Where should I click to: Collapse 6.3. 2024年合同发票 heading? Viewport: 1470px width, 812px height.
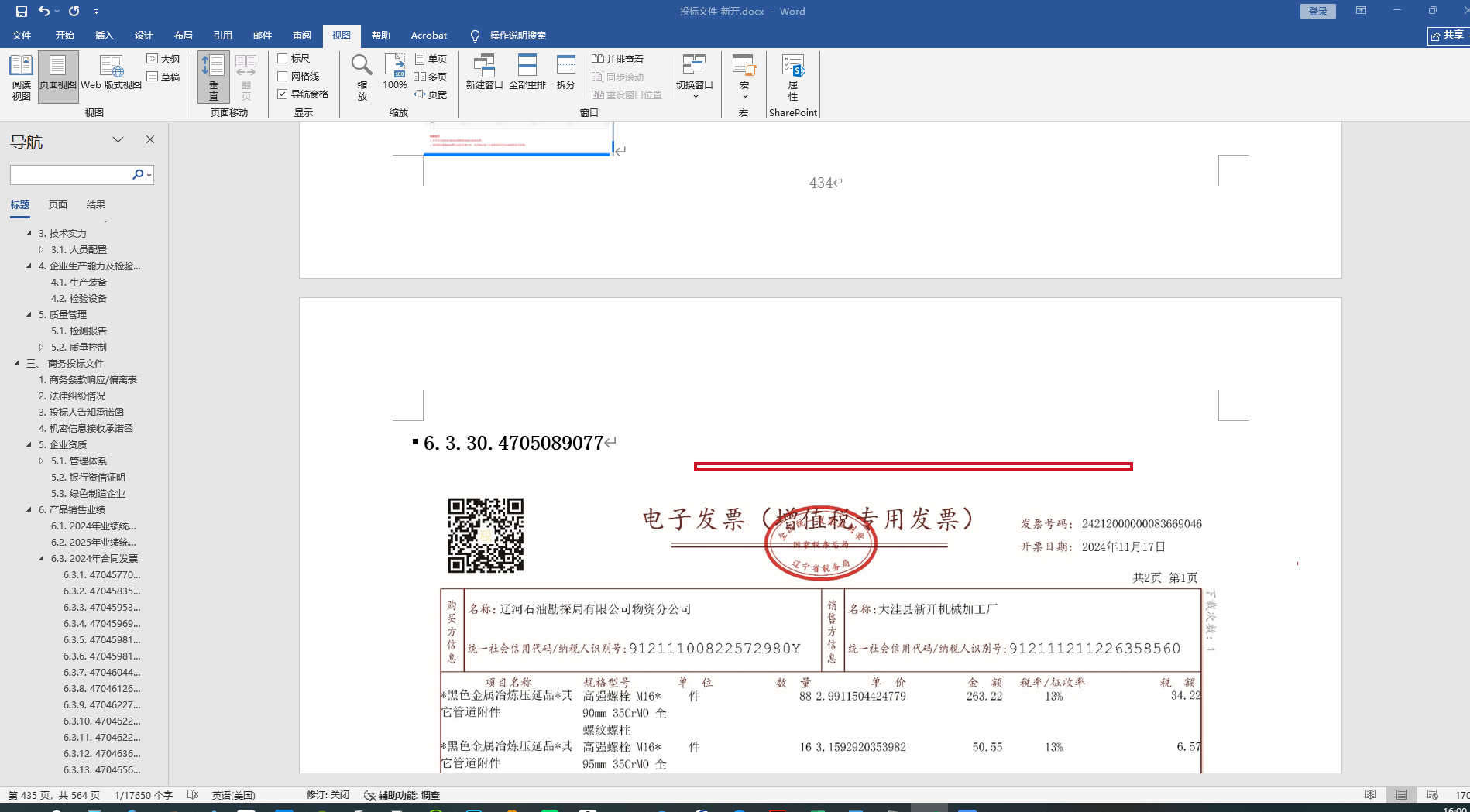(42, 559)
